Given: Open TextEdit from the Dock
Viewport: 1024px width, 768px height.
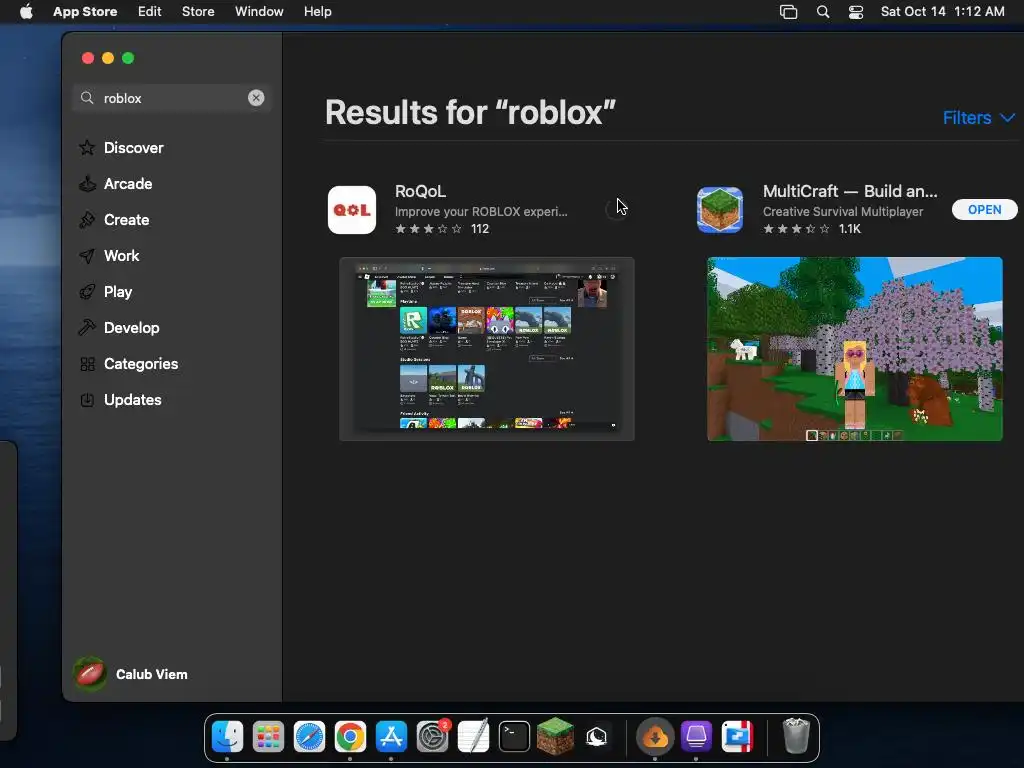Looking at the screenshot, I should (473, 737).
